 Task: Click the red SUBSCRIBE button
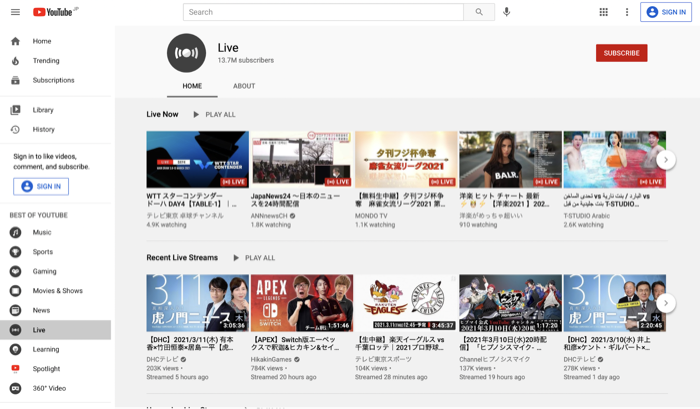click(621, 53)
